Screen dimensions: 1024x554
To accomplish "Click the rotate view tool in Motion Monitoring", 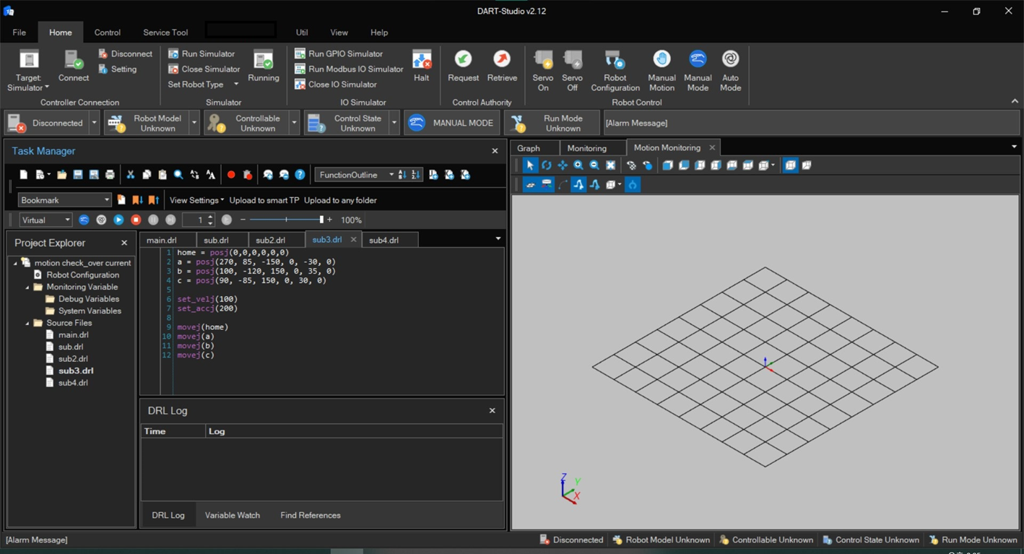I will point(546,165).
